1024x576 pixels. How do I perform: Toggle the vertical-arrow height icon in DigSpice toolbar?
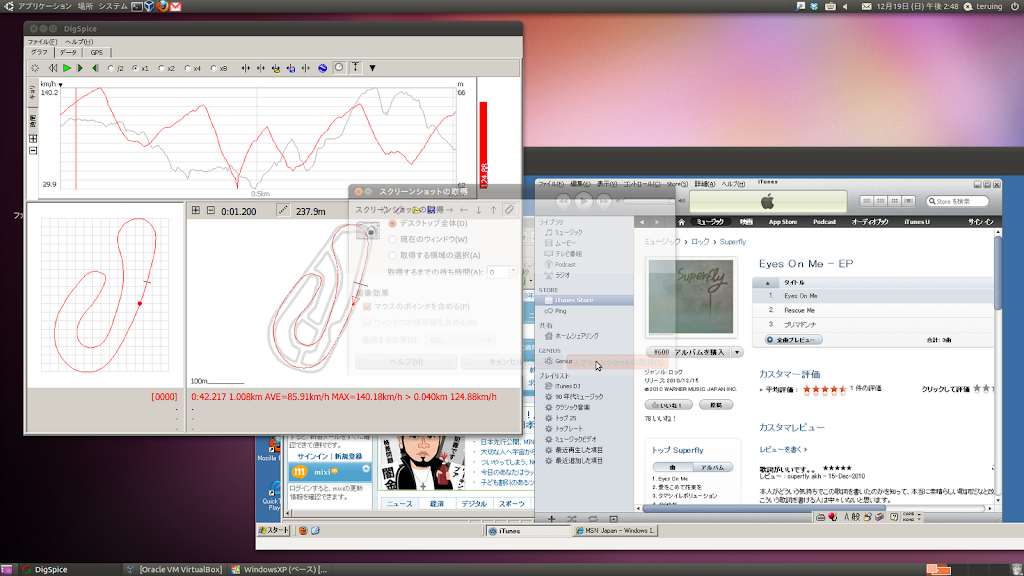[x=355, y=67]
